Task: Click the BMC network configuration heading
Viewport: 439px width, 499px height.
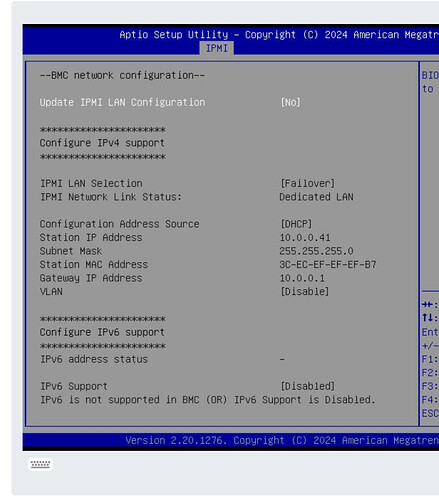Action: pos(122,75)
